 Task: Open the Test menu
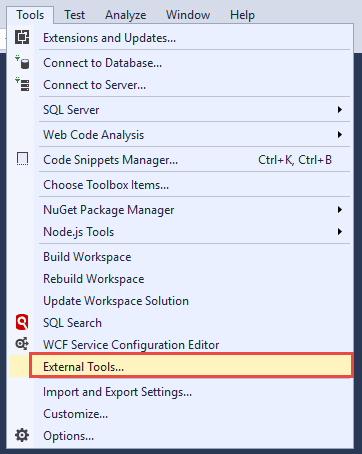pyautogui.click(x=75, y=15)
